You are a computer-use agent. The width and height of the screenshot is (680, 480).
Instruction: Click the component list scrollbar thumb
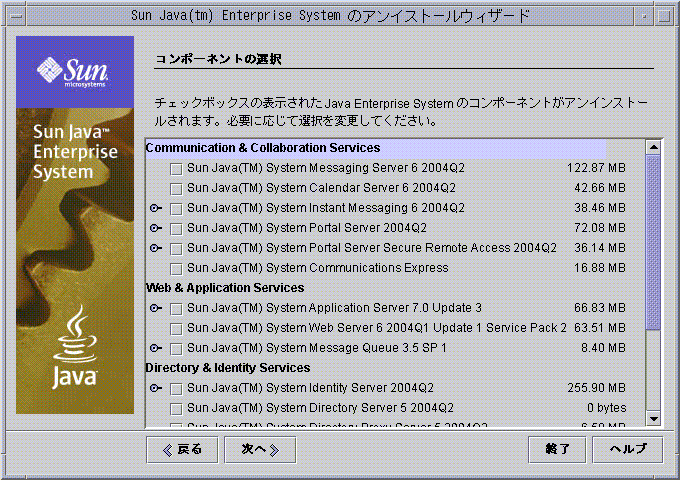[653, 242]
